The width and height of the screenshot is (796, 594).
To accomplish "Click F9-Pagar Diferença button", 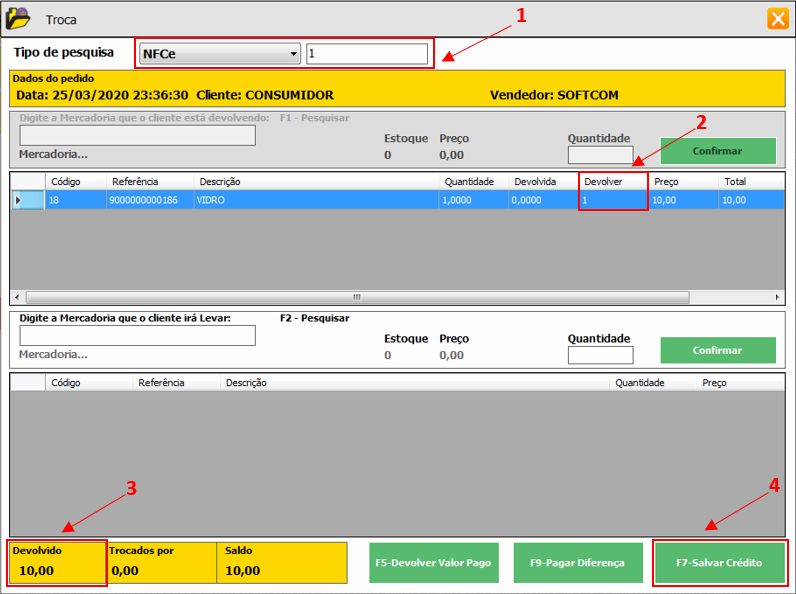I will (576, 563).
